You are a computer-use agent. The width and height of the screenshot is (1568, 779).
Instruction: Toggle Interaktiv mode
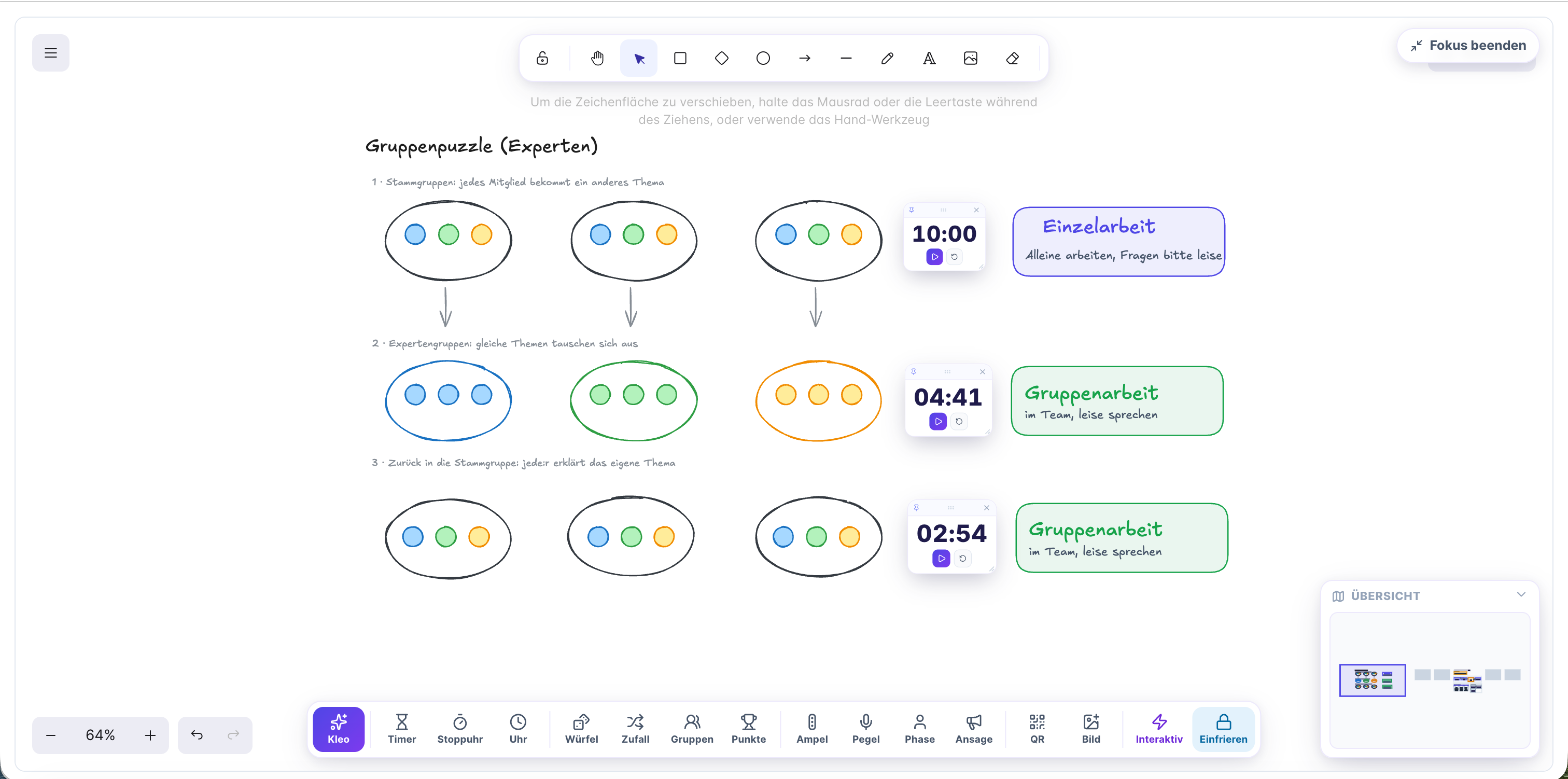(x=1159, y=729)
